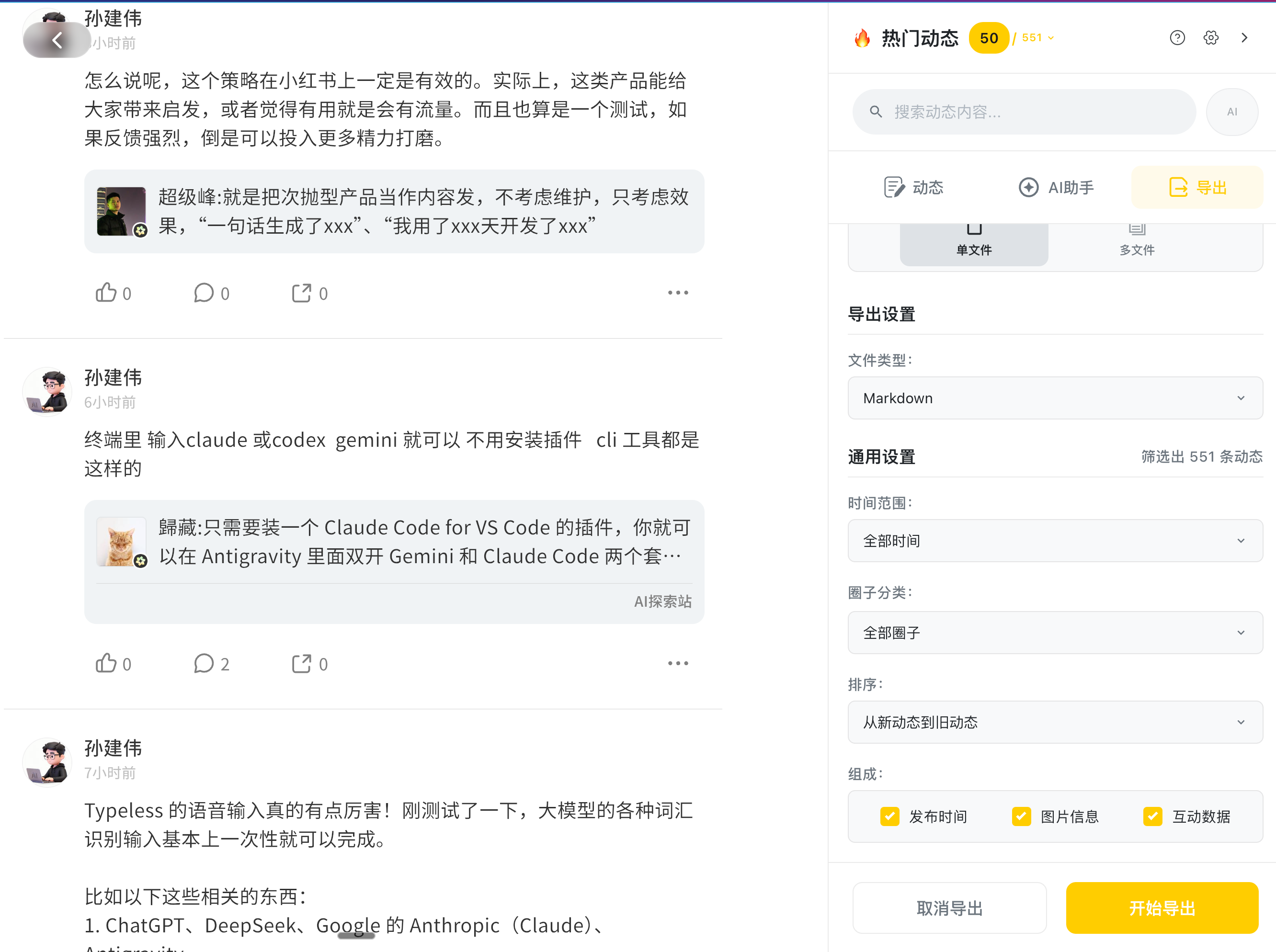Toggle the 图片信息 checkbox
The image size is (1276, 952).
click(x=1021, y=816)
